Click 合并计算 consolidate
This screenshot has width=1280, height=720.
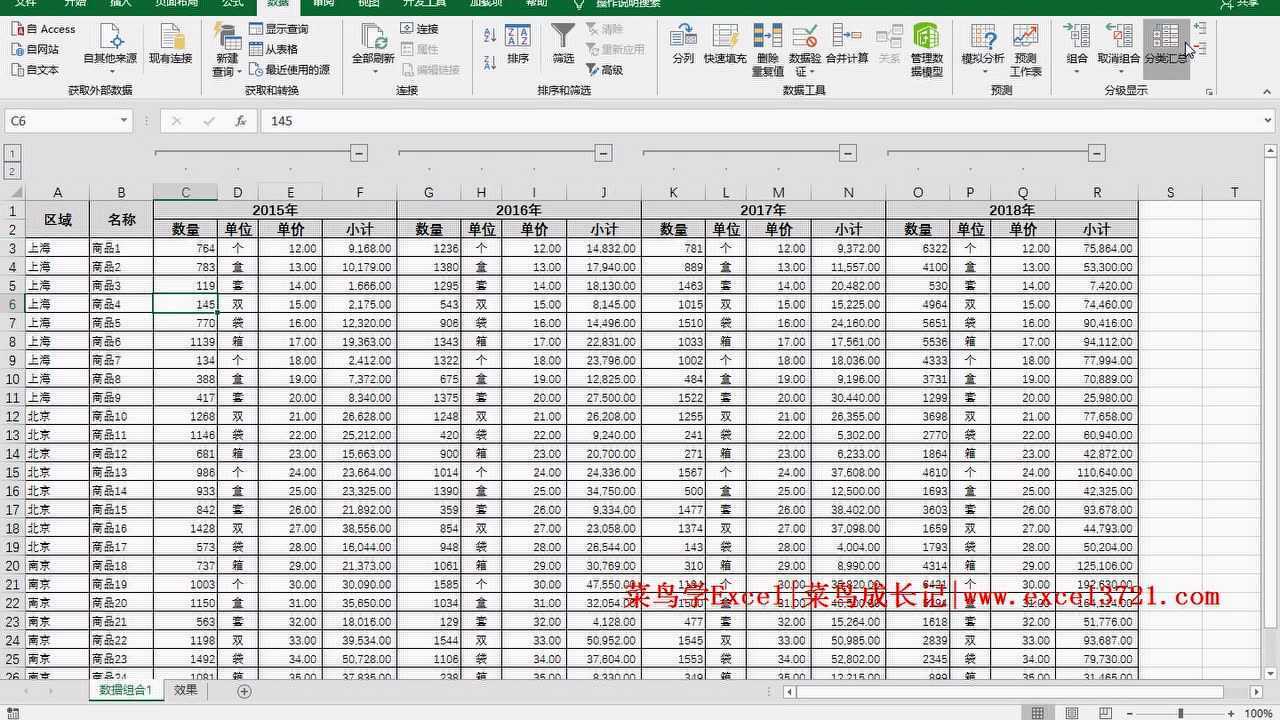(847, 45)
